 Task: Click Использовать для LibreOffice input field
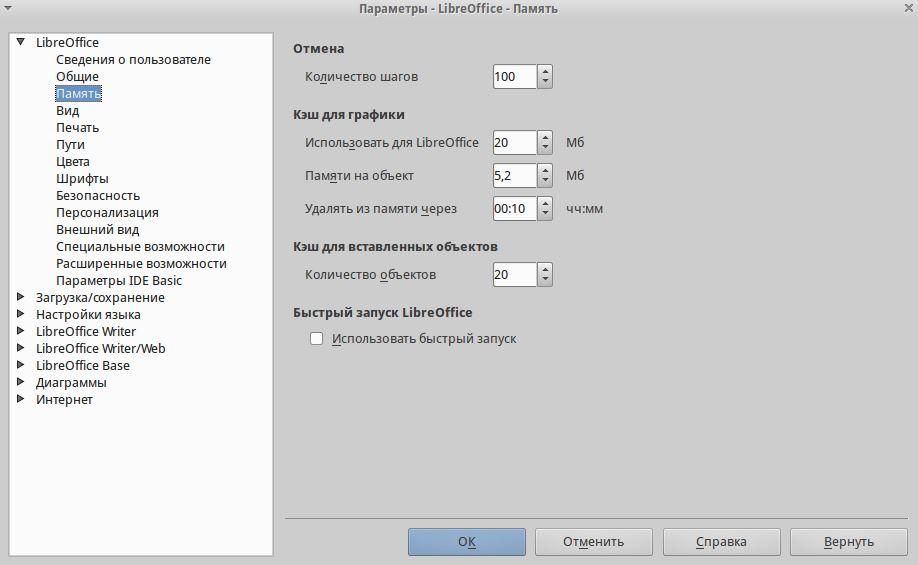515,142
